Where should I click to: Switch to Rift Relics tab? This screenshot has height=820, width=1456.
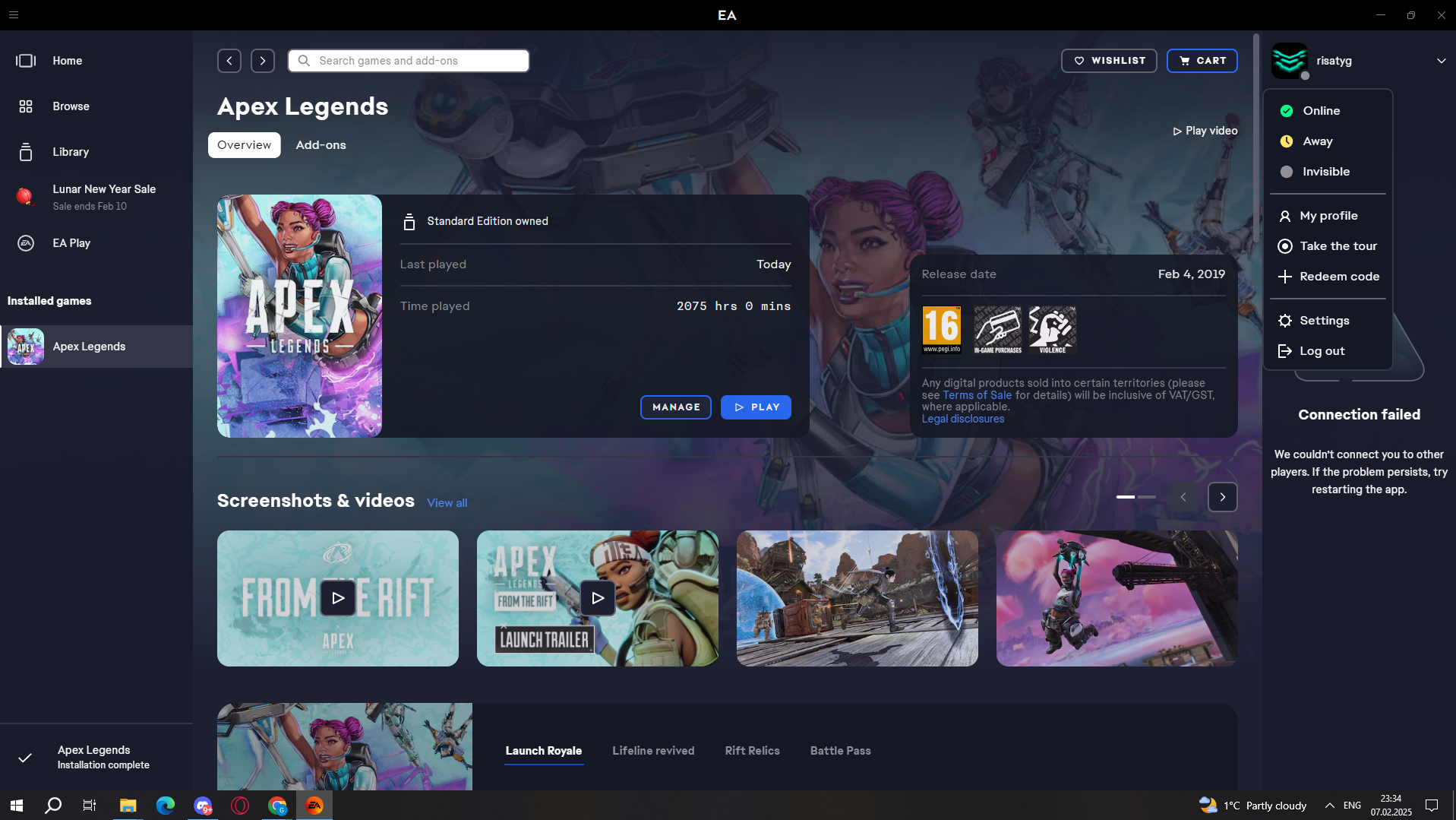point(752,751)
